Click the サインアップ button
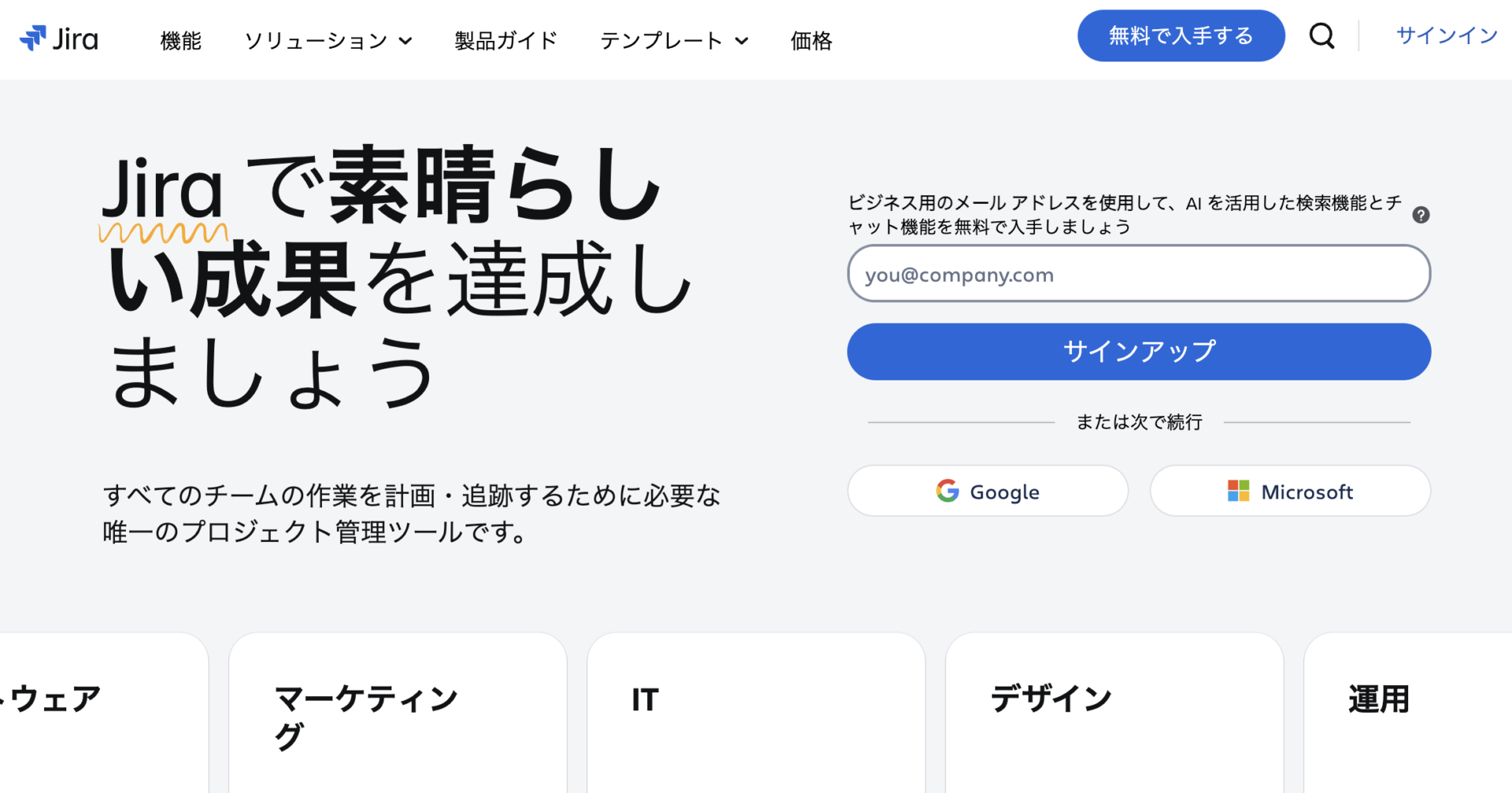The image size is (1512, 793). pyautogui.click(x=1139, y=351)
